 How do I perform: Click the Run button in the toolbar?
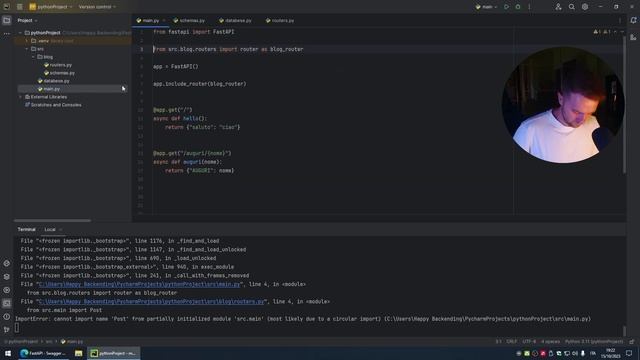click(x=507, y=7)
